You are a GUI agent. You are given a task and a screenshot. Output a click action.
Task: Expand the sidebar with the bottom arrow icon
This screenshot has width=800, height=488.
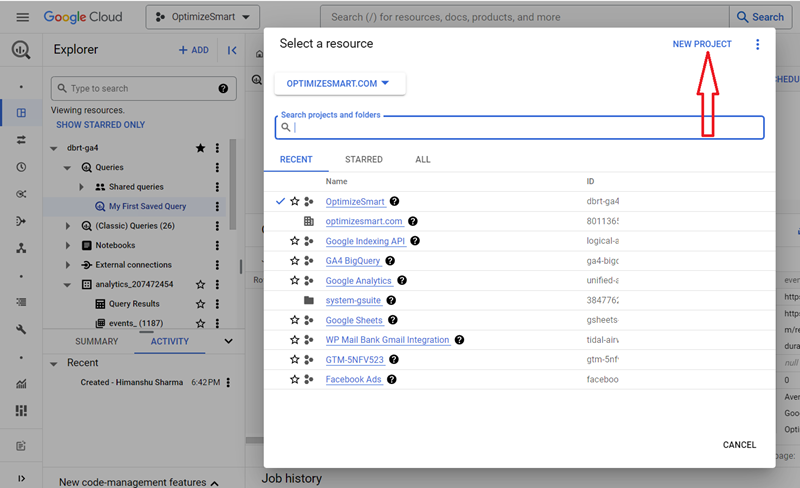[x=21, y=478]
